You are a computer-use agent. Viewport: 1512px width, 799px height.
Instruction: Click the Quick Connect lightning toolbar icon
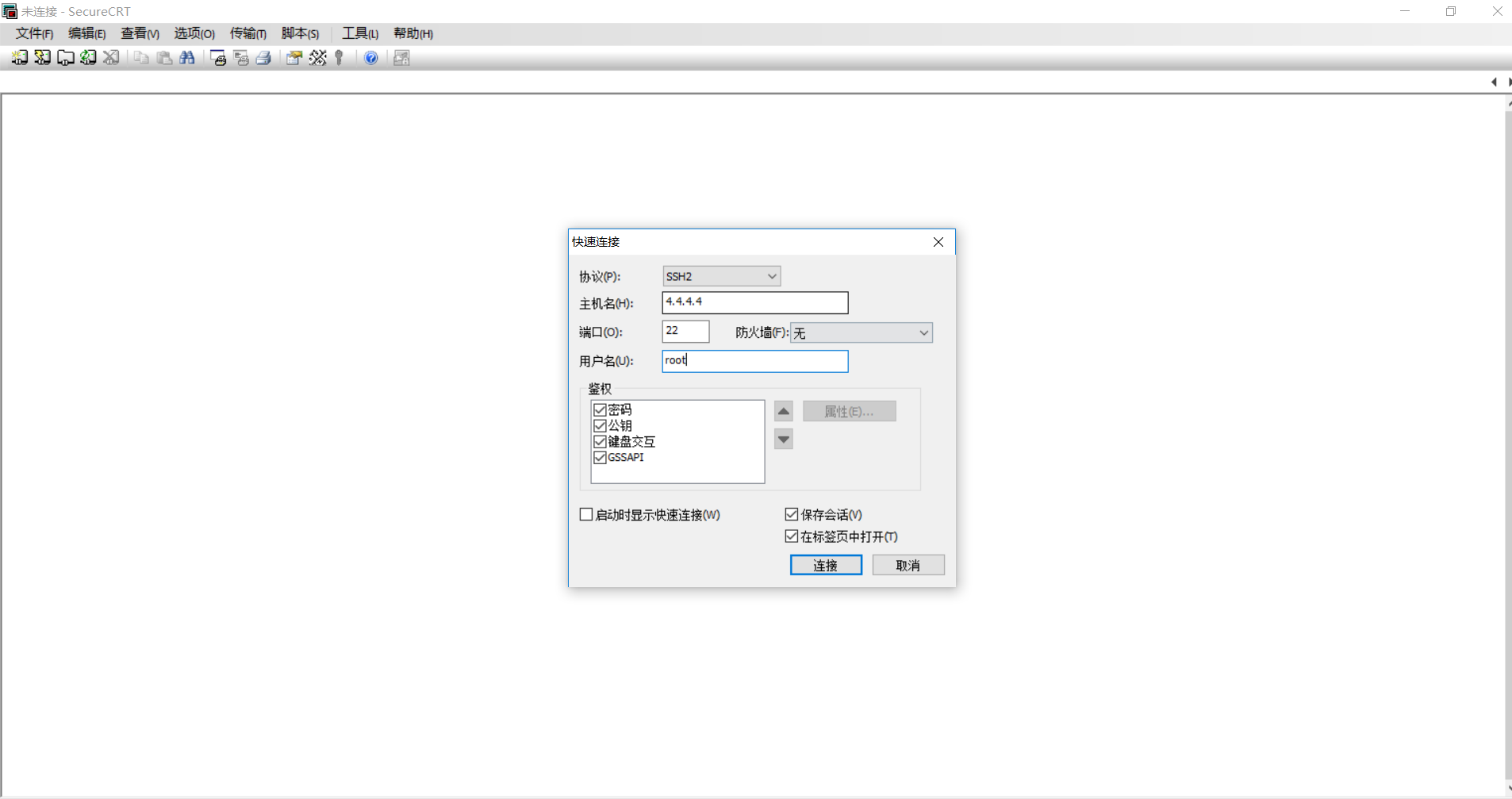click(x=43, y=58)
